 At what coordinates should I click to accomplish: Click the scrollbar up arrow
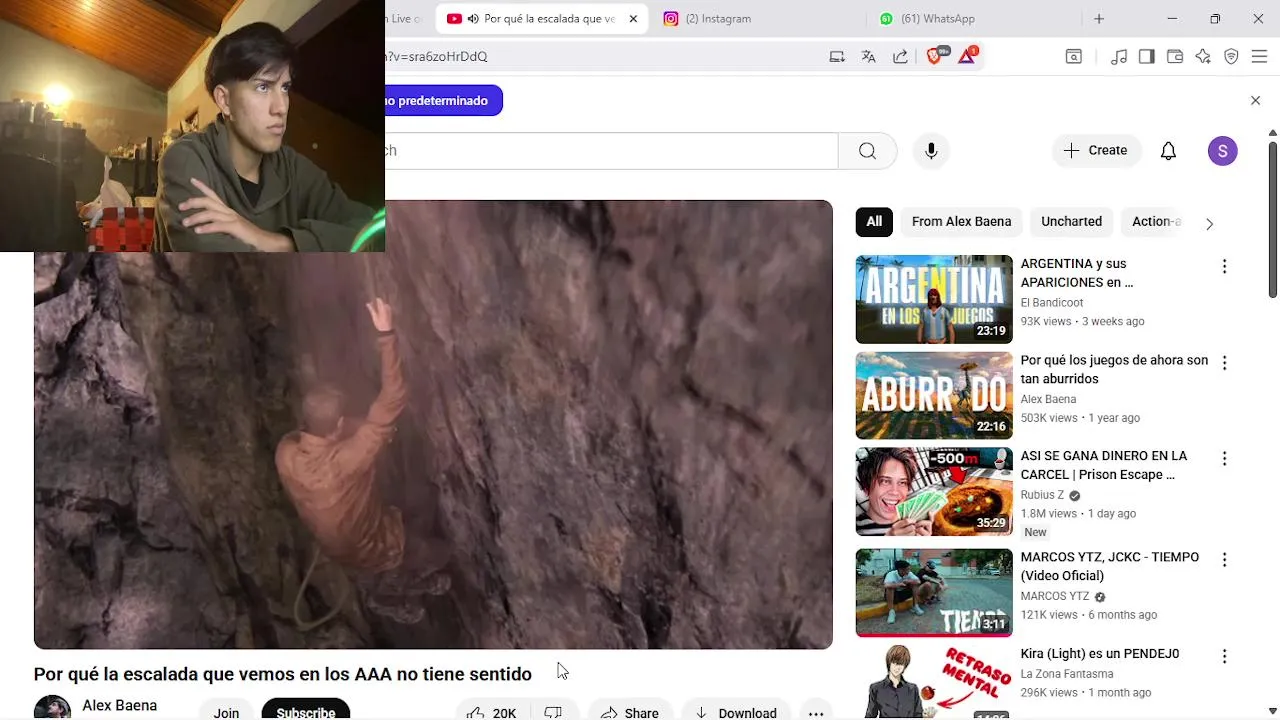click(1272, 133)
